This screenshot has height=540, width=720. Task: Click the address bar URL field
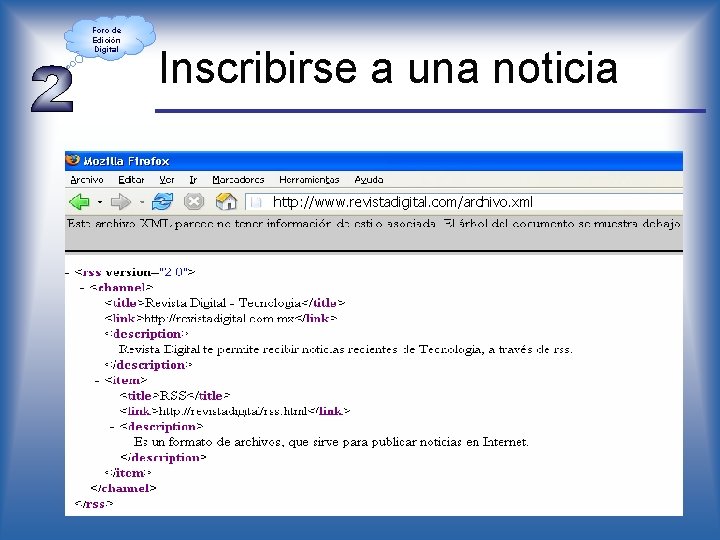464,202
